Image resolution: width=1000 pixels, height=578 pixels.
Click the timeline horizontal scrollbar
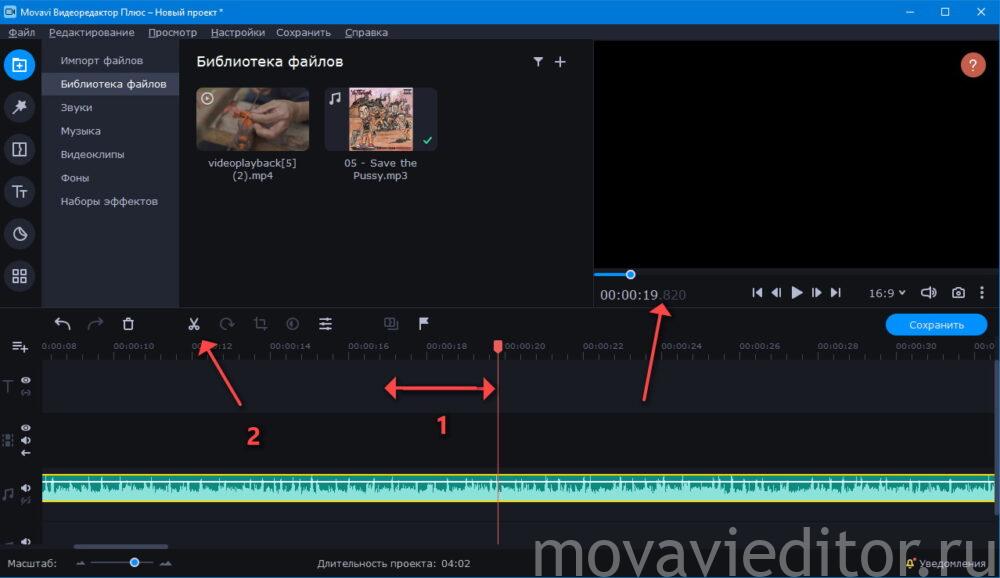click(121, 547)
